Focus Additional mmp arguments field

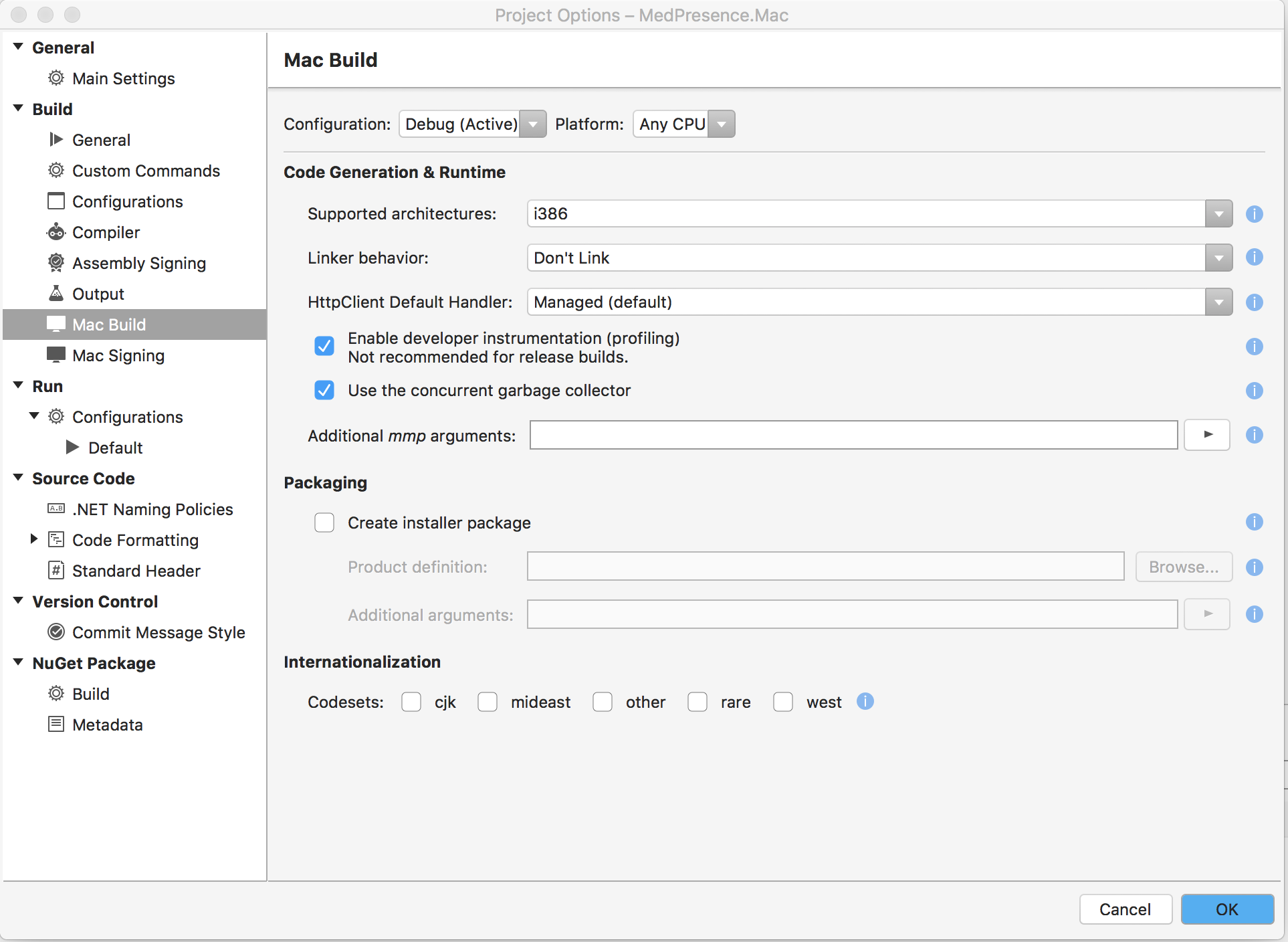tap(853, 435)
